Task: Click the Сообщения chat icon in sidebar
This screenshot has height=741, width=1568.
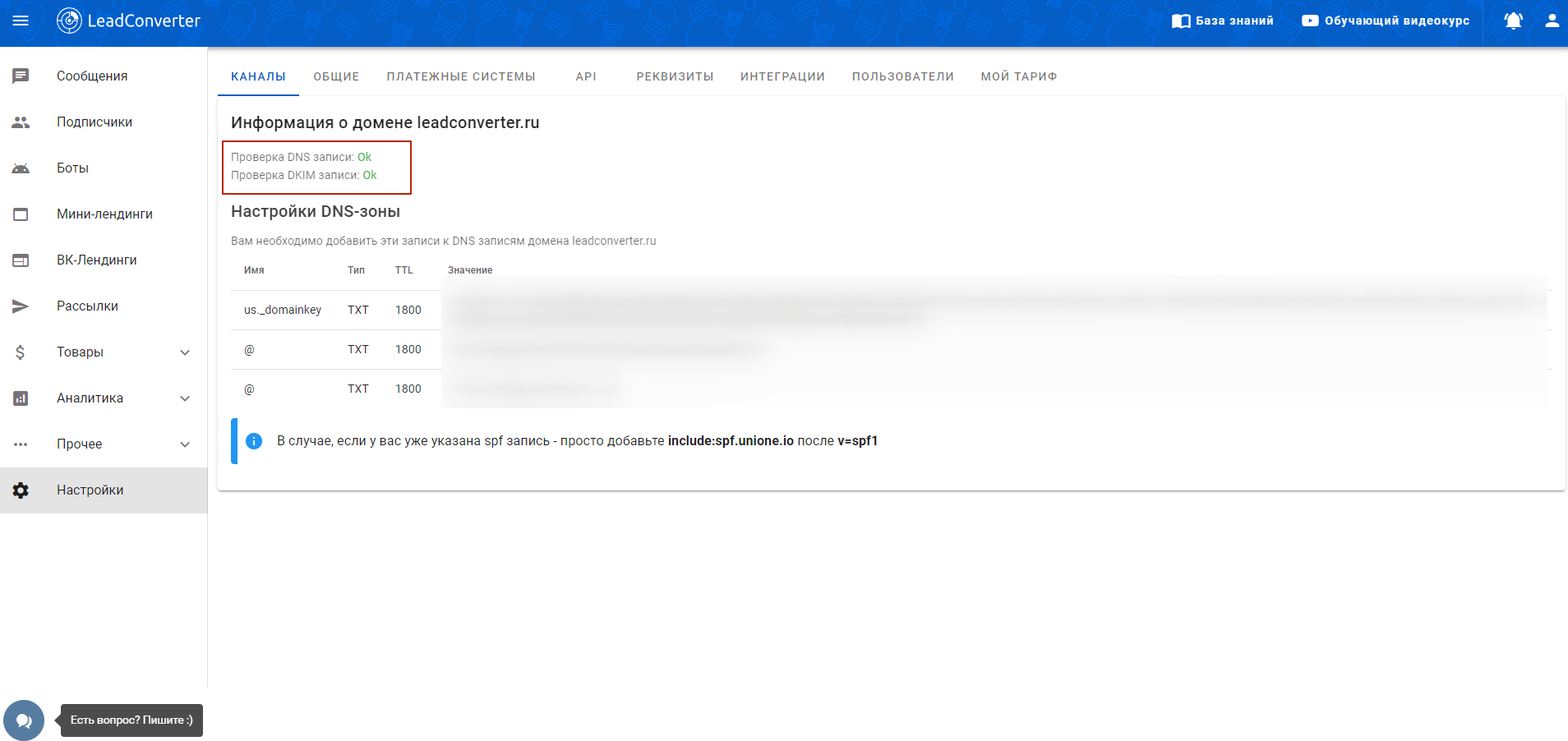Action: pyautogui.click(x=21, y=76)
